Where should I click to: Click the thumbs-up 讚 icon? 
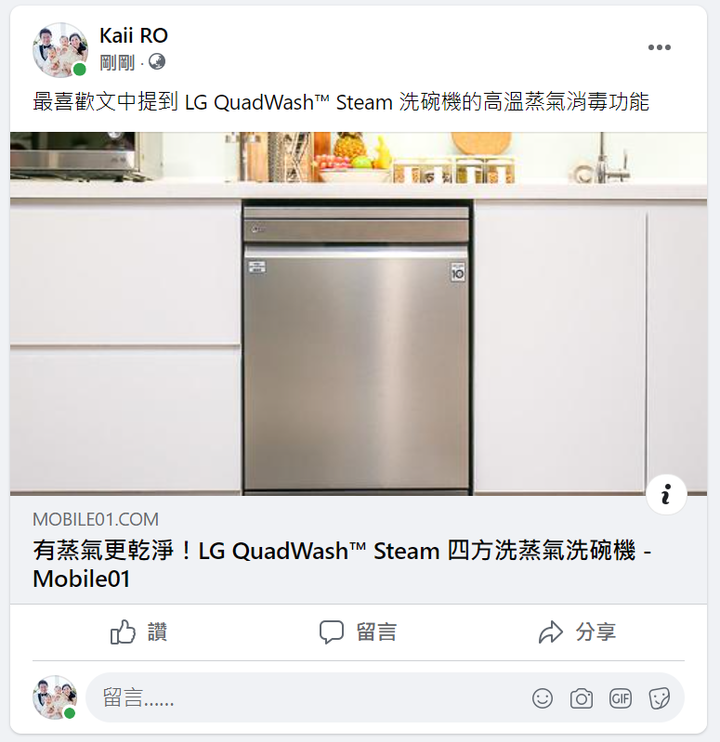[123, 632]
